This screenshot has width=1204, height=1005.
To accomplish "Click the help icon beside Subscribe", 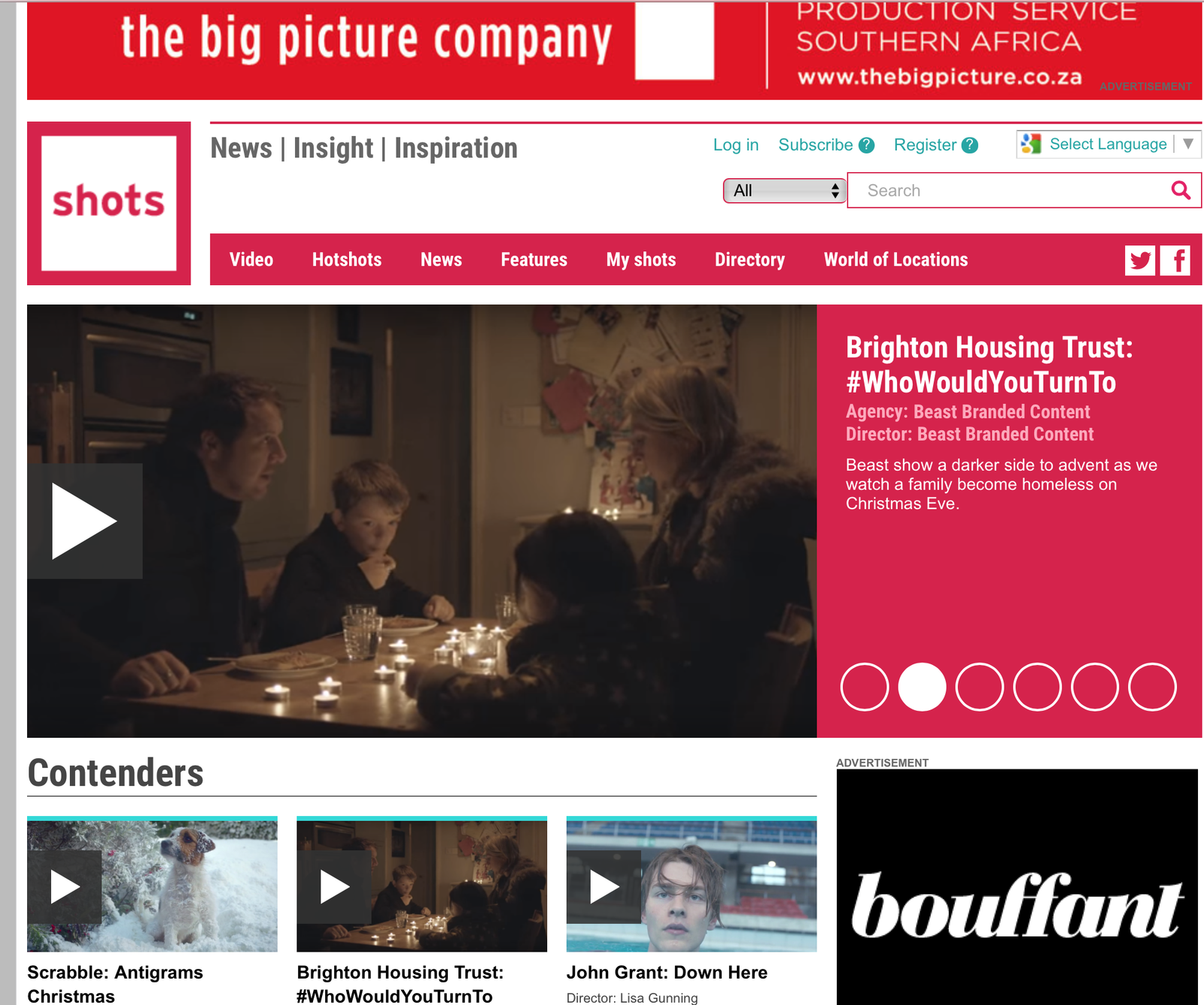I will click(x=867, y=145).
